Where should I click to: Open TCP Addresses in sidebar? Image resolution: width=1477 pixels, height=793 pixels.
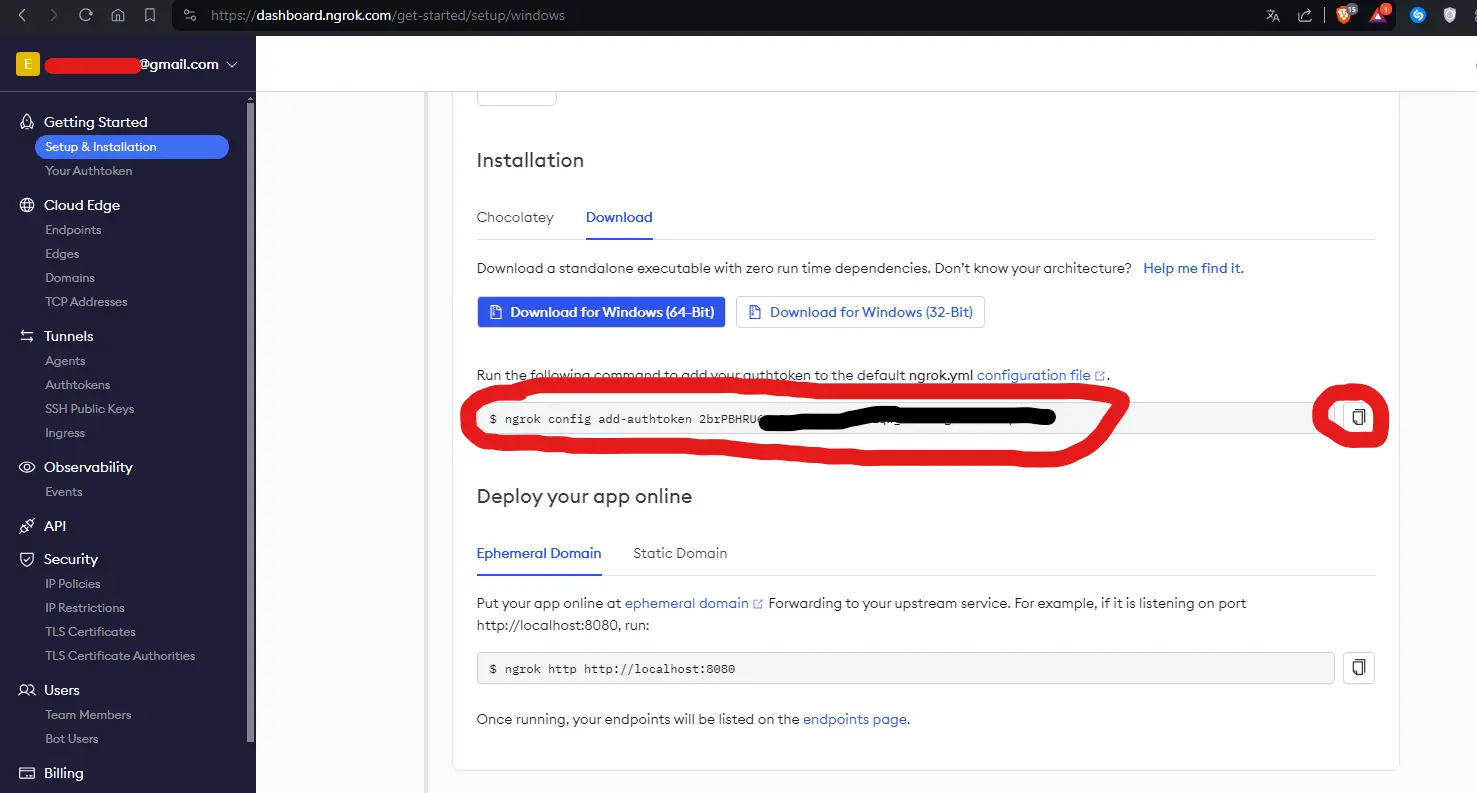point(86,302)
